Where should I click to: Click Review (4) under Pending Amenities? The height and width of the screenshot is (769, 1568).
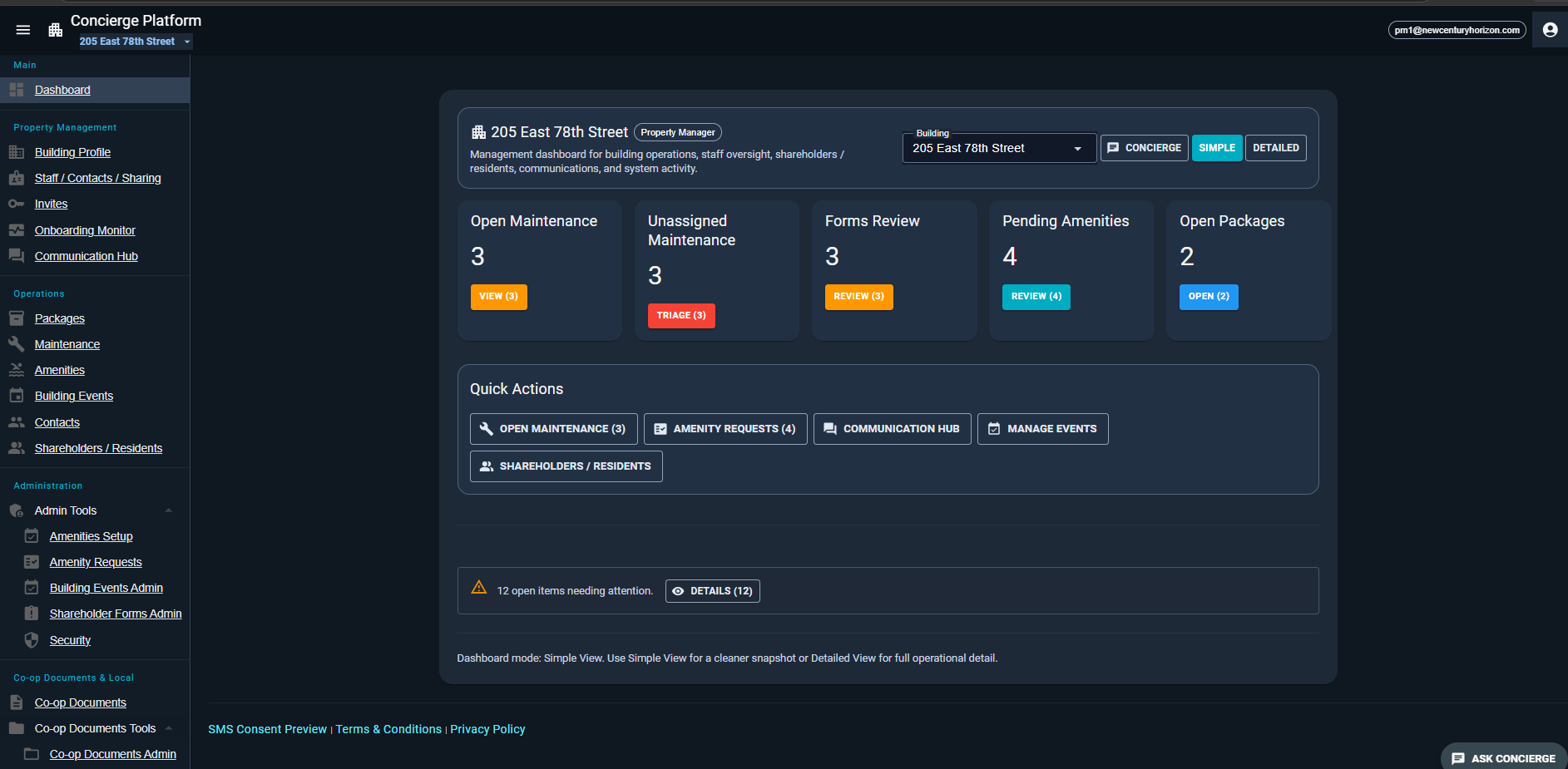point(1036,297)
